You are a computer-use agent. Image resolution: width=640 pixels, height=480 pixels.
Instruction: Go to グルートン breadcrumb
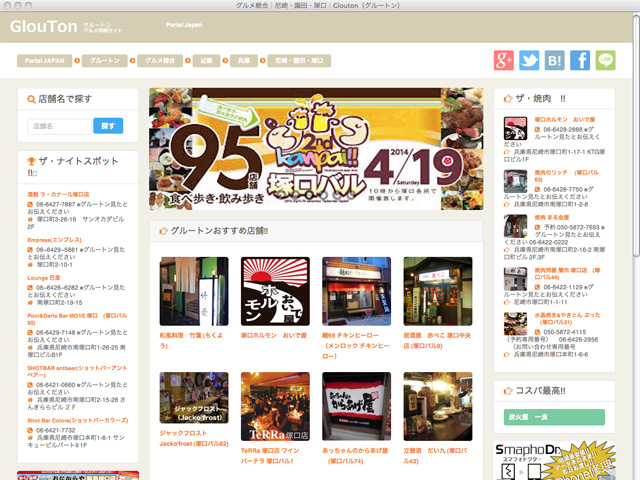(x=104, y=61)
